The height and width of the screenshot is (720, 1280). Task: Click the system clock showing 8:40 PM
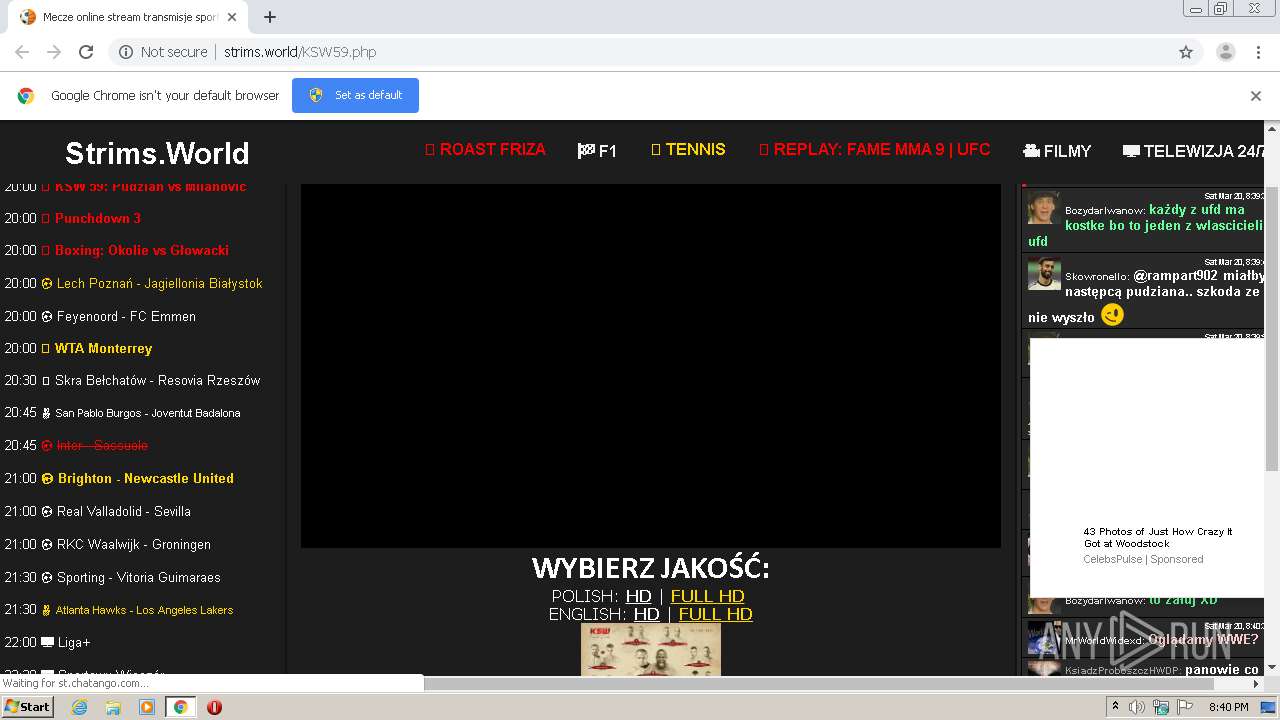1228,707
